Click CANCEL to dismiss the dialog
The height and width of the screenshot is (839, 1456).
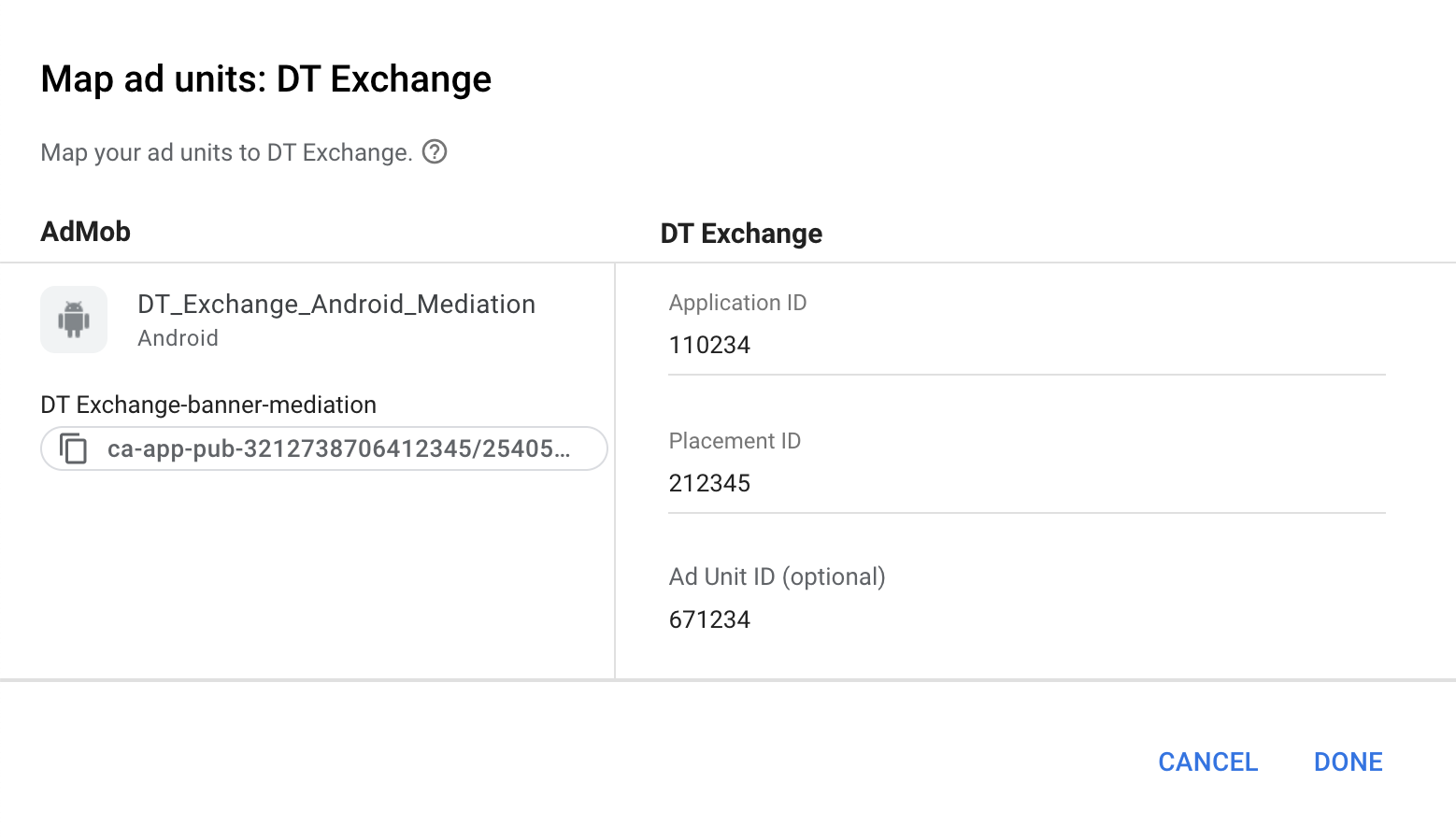(1207, 761)
